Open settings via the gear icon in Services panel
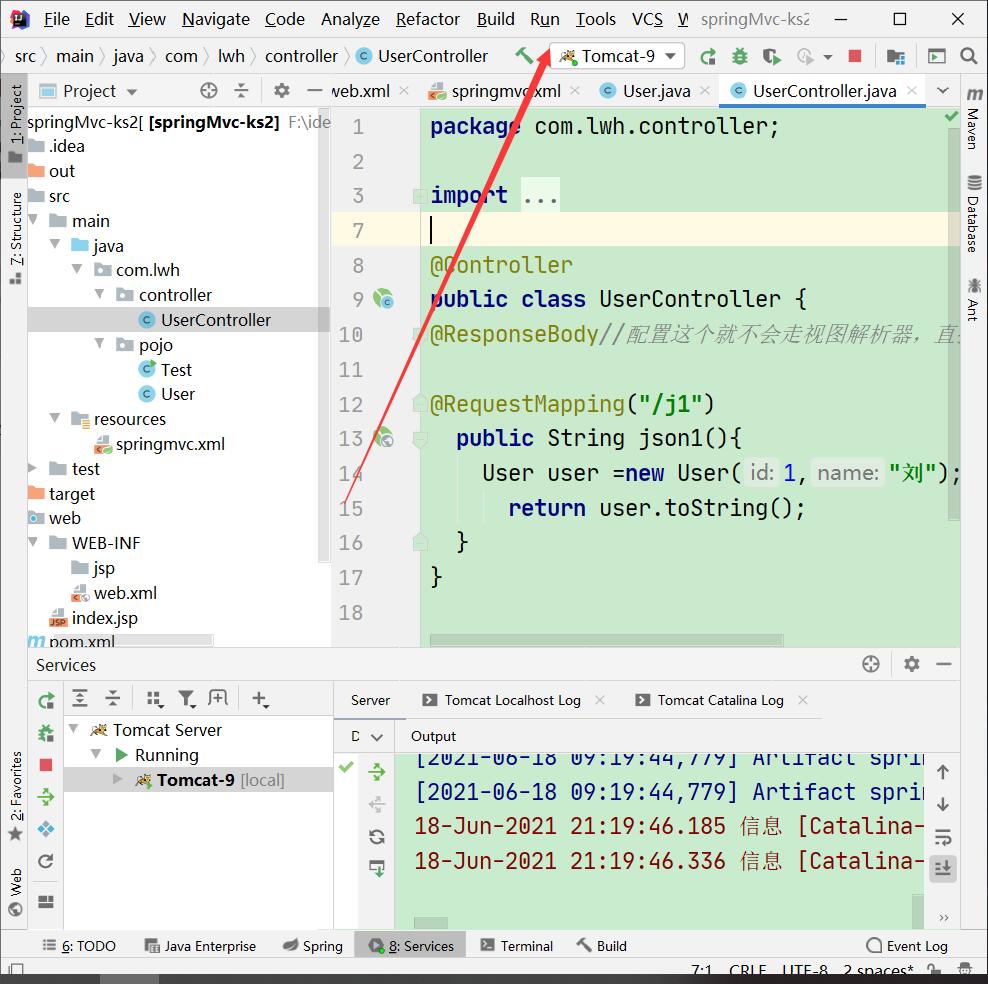This screenshot has height=984, width=988. (x=911, y=664)
